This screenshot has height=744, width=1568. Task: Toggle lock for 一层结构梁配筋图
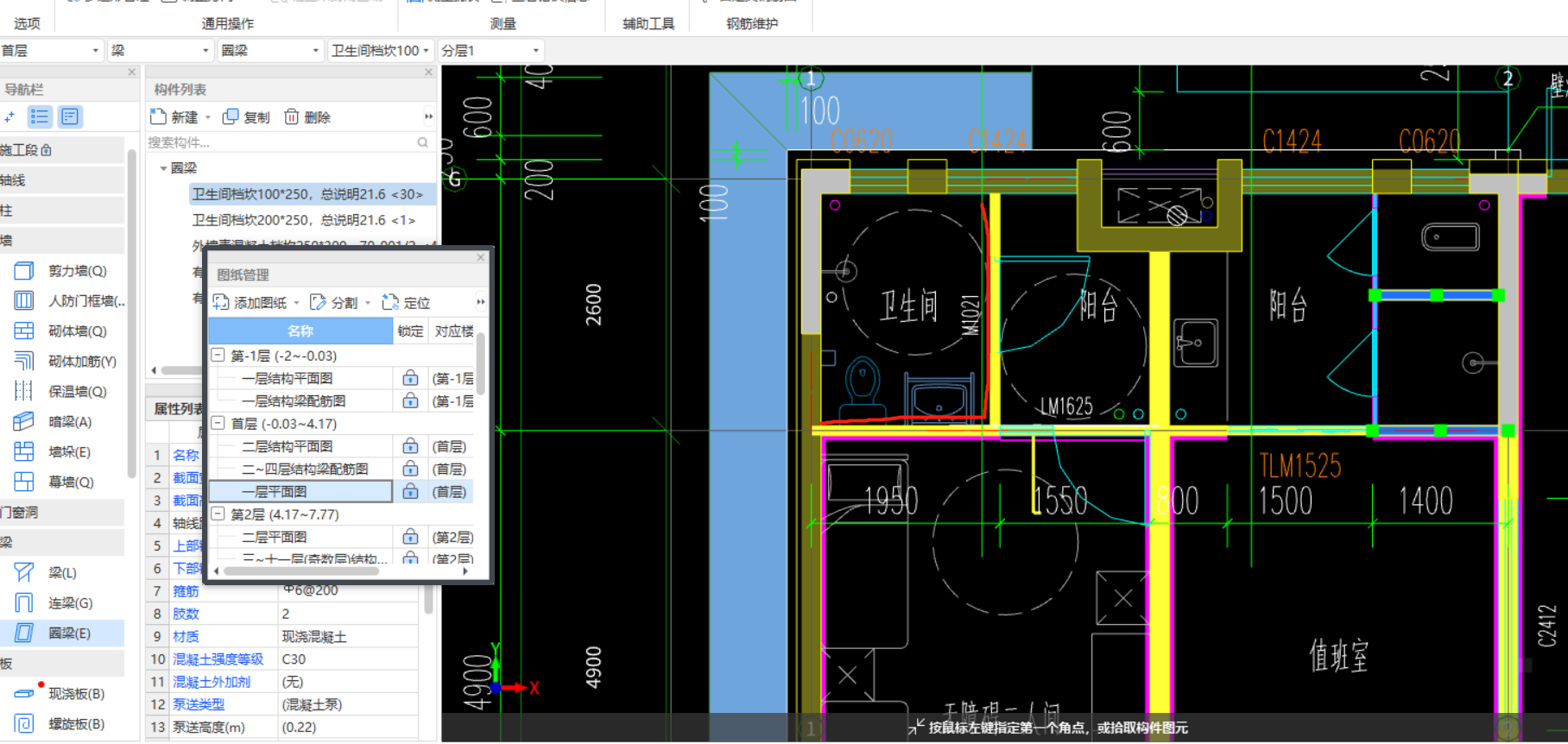point(410,400)
